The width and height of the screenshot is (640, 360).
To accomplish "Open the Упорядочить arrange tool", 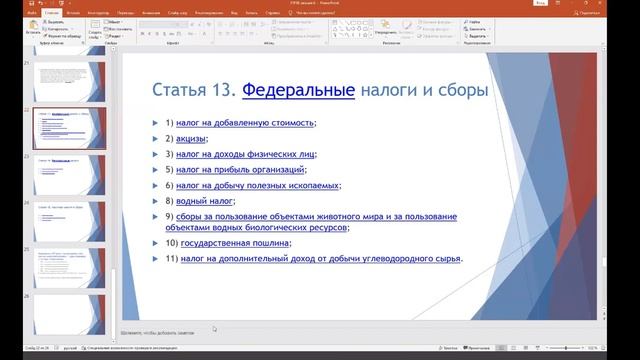I will [x=386, y=29].
